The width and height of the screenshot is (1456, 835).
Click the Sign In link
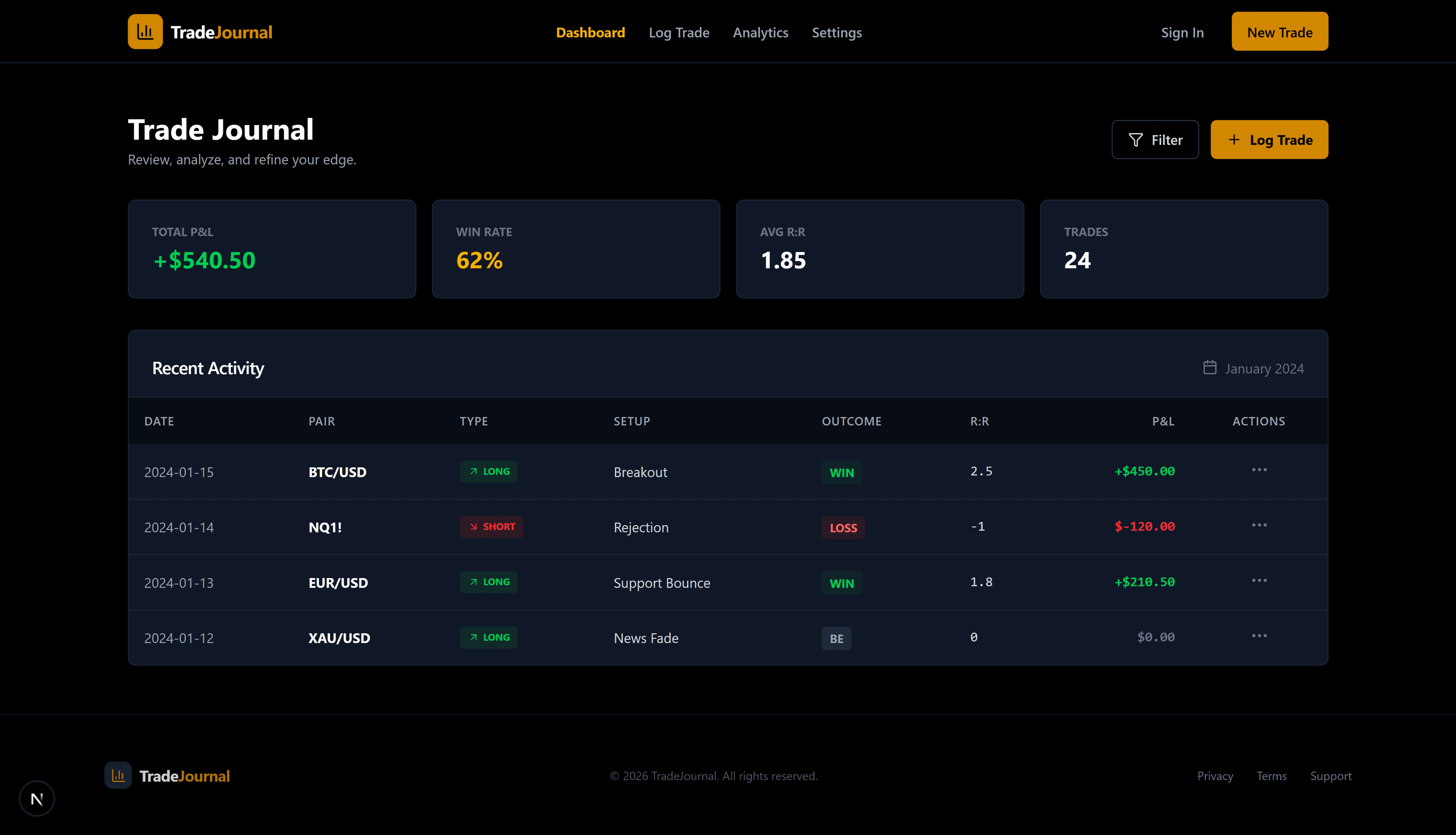(1182, 33)
